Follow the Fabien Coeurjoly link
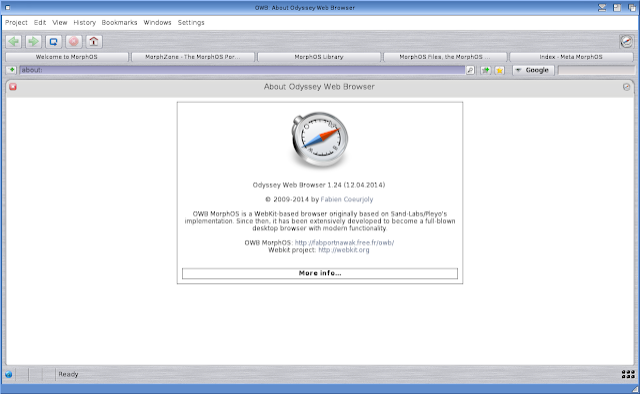 tap(347, 199)
